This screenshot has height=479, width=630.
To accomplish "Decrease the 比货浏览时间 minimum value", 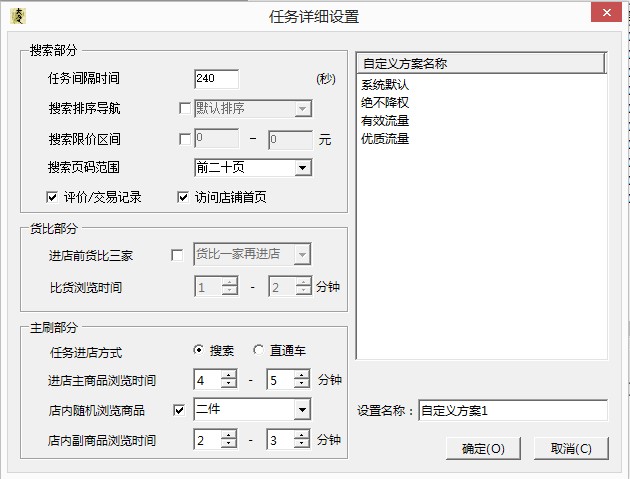I will (x=229, y=291).
